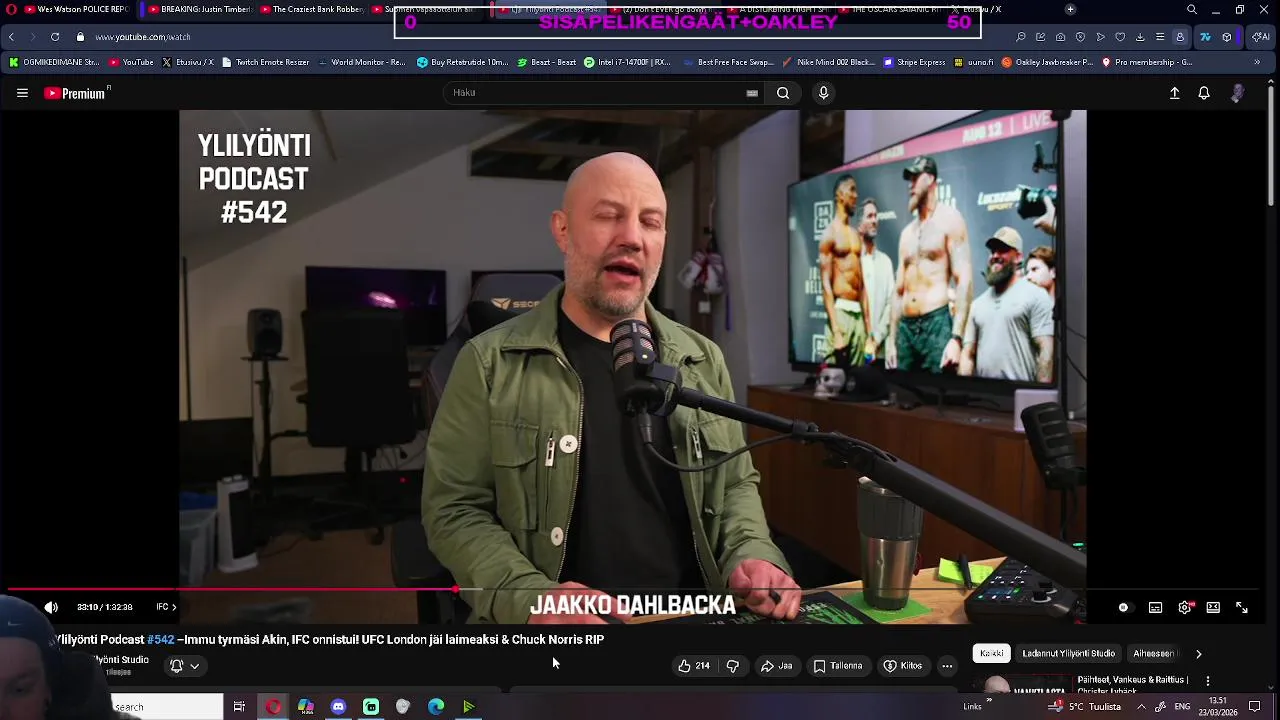Open Stripe Express bookmark
Image resolution: width=1280 pixels, height=720 pixels.
click(914, 62)
